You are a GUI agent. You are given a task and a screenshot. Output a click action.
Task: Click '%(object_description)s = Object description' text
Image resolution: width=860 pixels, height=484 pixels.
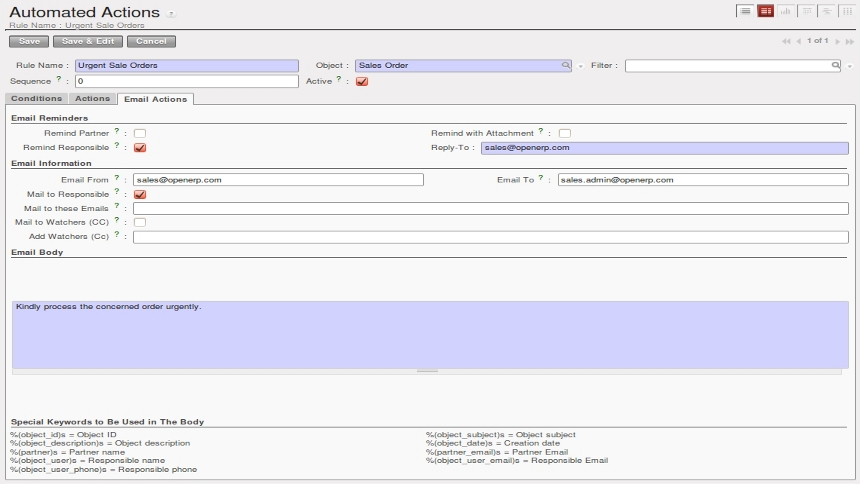click(100, 443)
